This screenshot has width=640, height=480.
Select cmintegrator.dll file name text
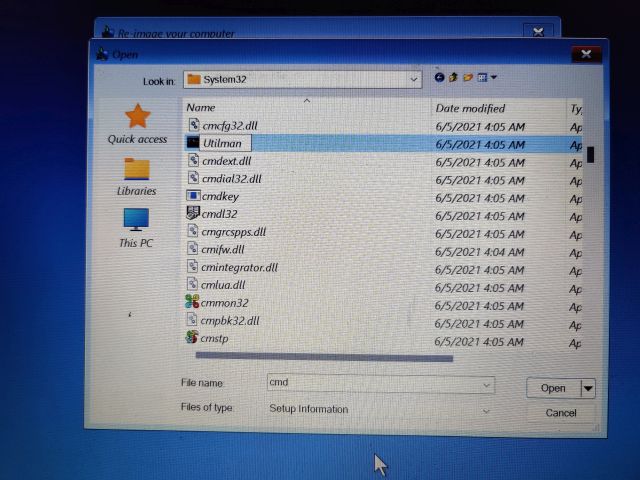pyautogui.click(x=239, y=267)
